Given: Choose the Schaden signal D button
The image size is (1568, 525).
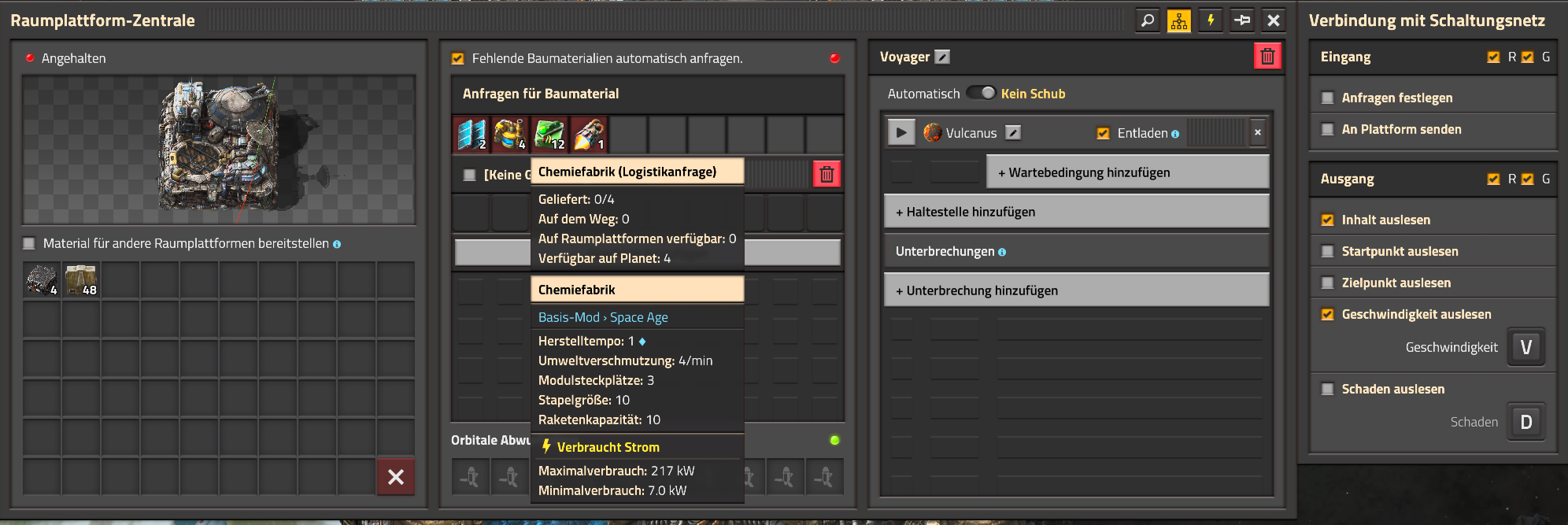Looking at the screenshot, I should pos(1526,422).
